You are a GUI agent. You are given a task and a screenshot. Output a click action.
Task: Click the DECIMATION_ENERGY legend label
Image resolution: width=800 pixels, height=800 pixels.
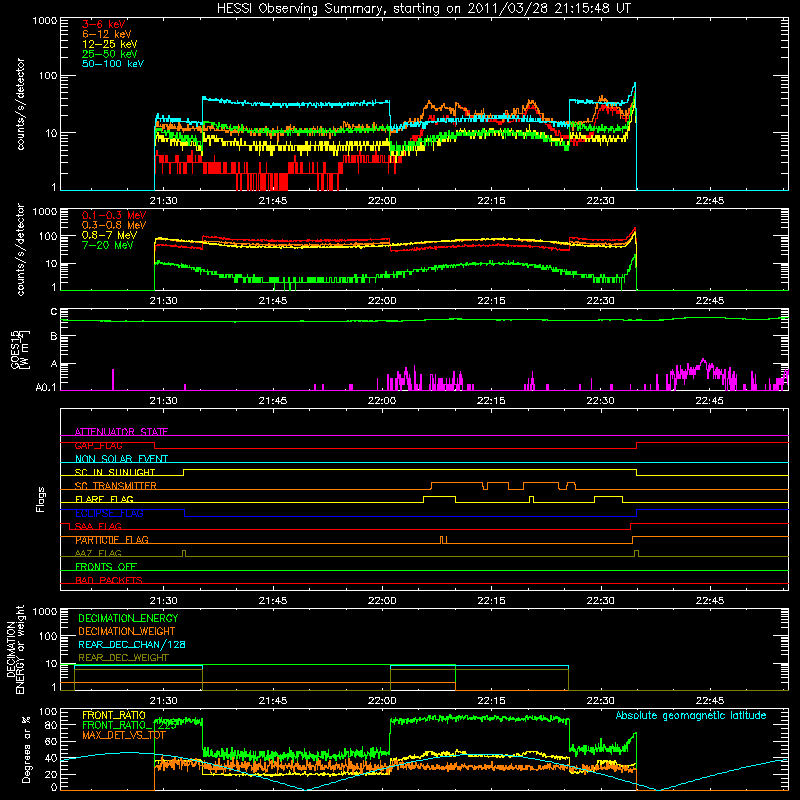click(x=128, y=618)
